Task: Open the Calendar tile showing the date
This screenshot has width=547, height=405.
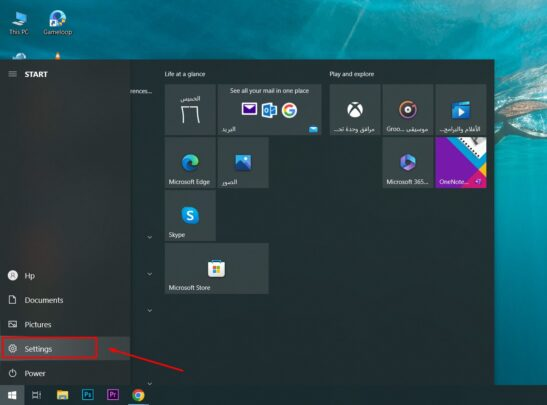Action: [x=190, y=110]
